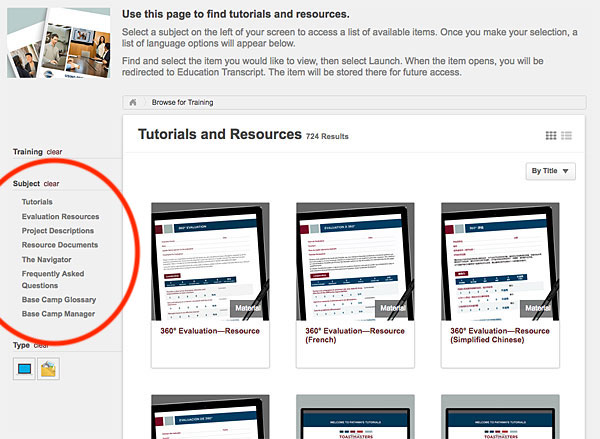Switch to grid view layout
This screenshot has height=439, width=600.
(x=551, y=136)
